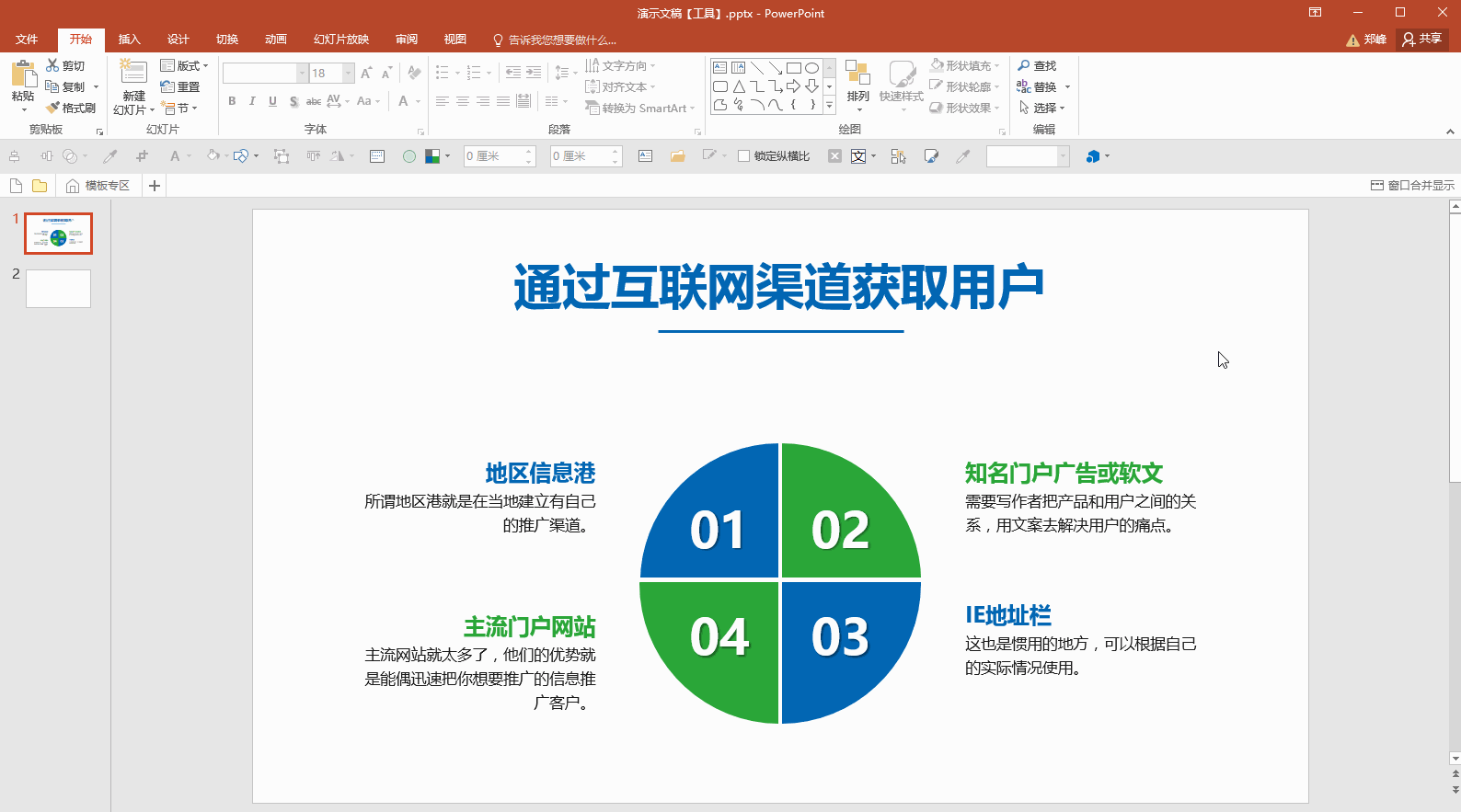The width and height of the screenshot is (1461, 812).
Task: Toggle text shadow (S)
Action: click(x=293, y=101)
